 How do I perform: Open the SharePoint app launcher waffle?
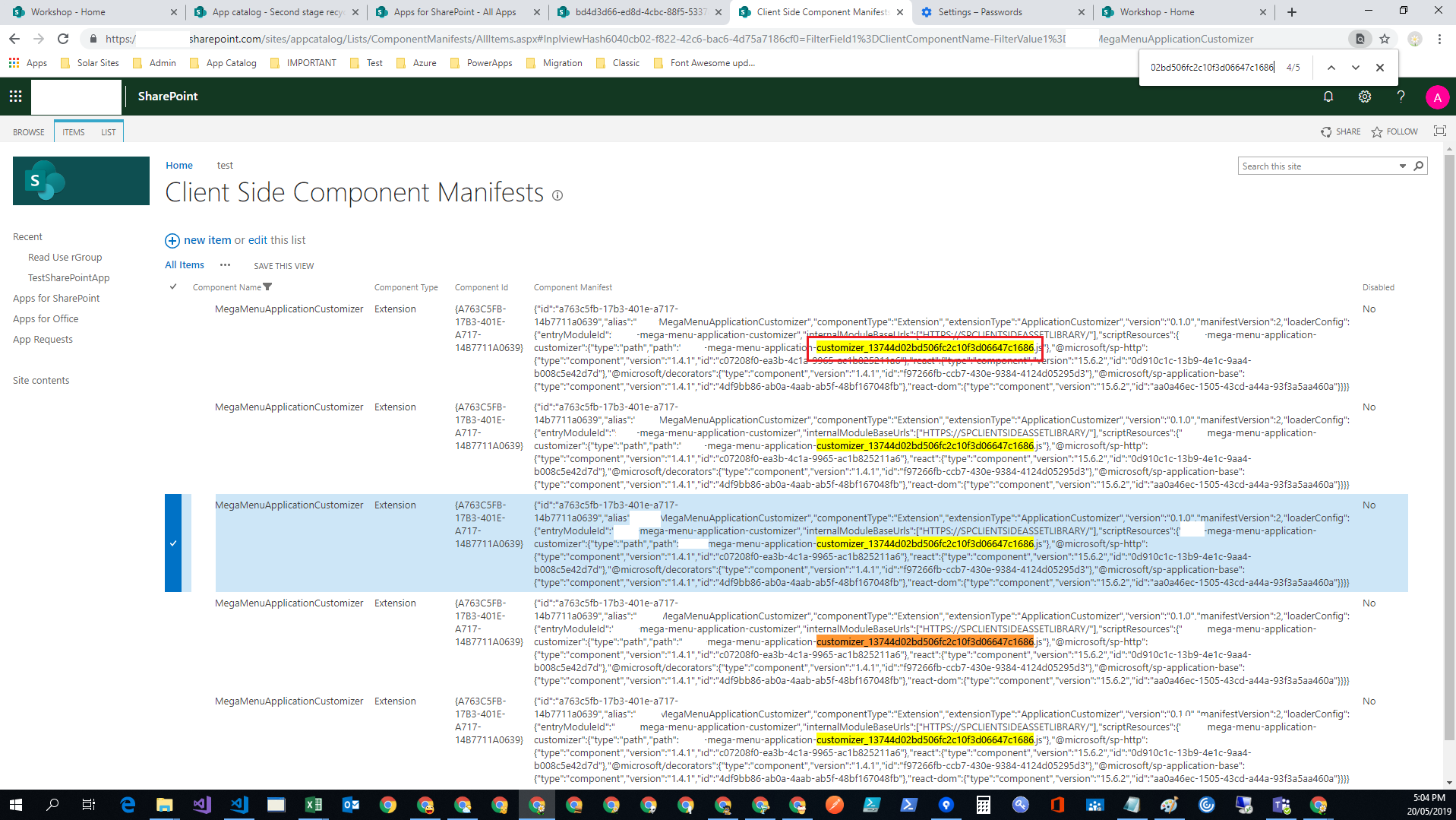[x=15, y=97]
